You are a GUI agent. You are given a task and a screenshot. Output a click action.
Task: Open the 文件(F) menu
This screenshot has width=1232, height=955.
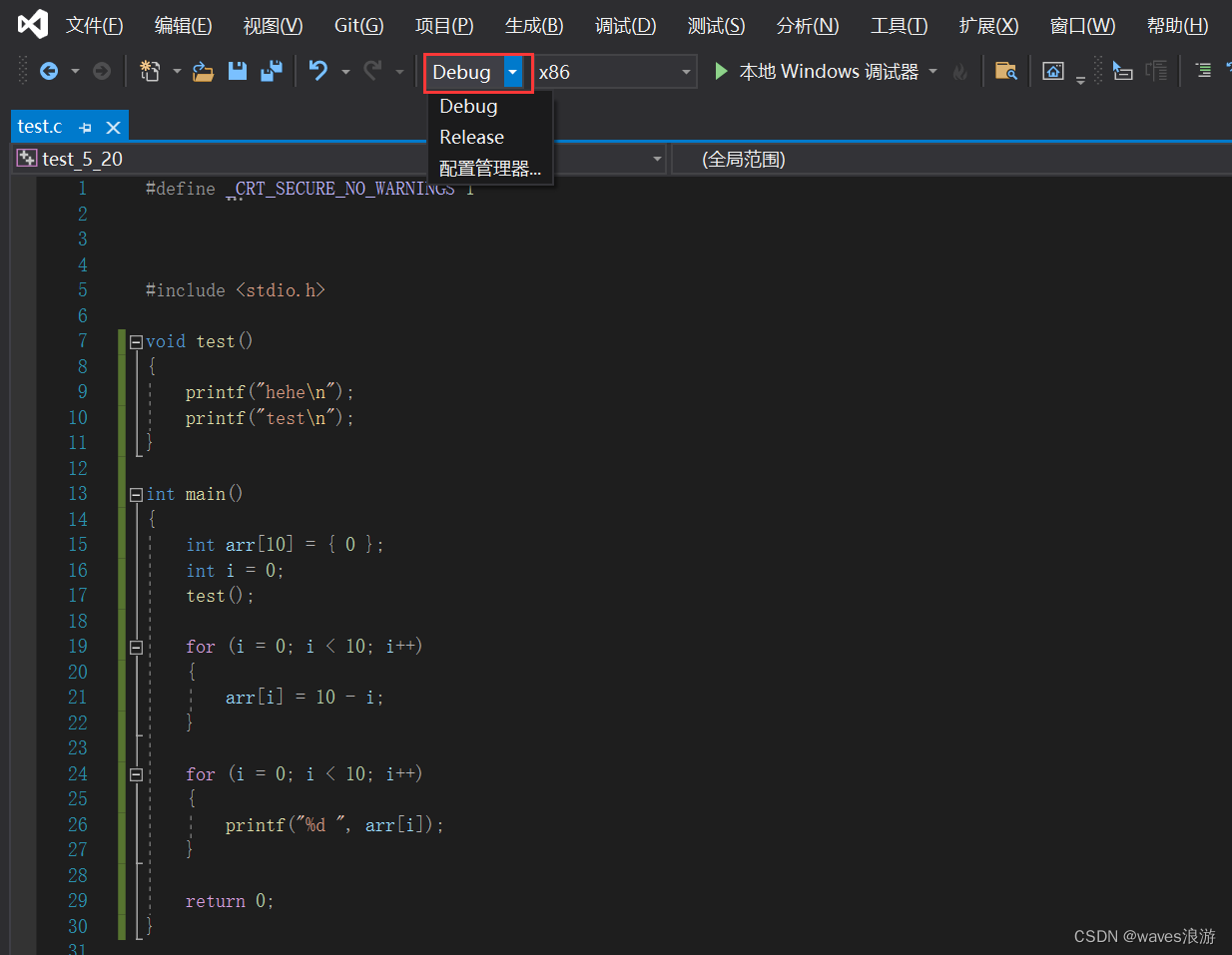point(94,25)
